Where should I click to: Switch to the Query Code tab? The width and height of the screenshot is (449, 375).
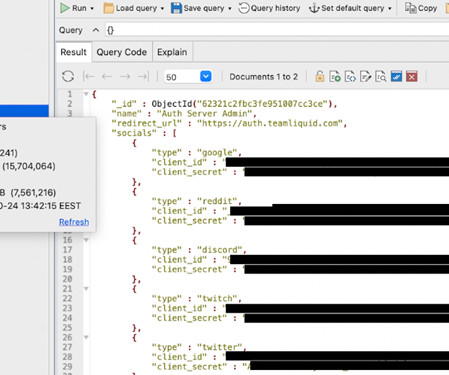coord(122,52)
